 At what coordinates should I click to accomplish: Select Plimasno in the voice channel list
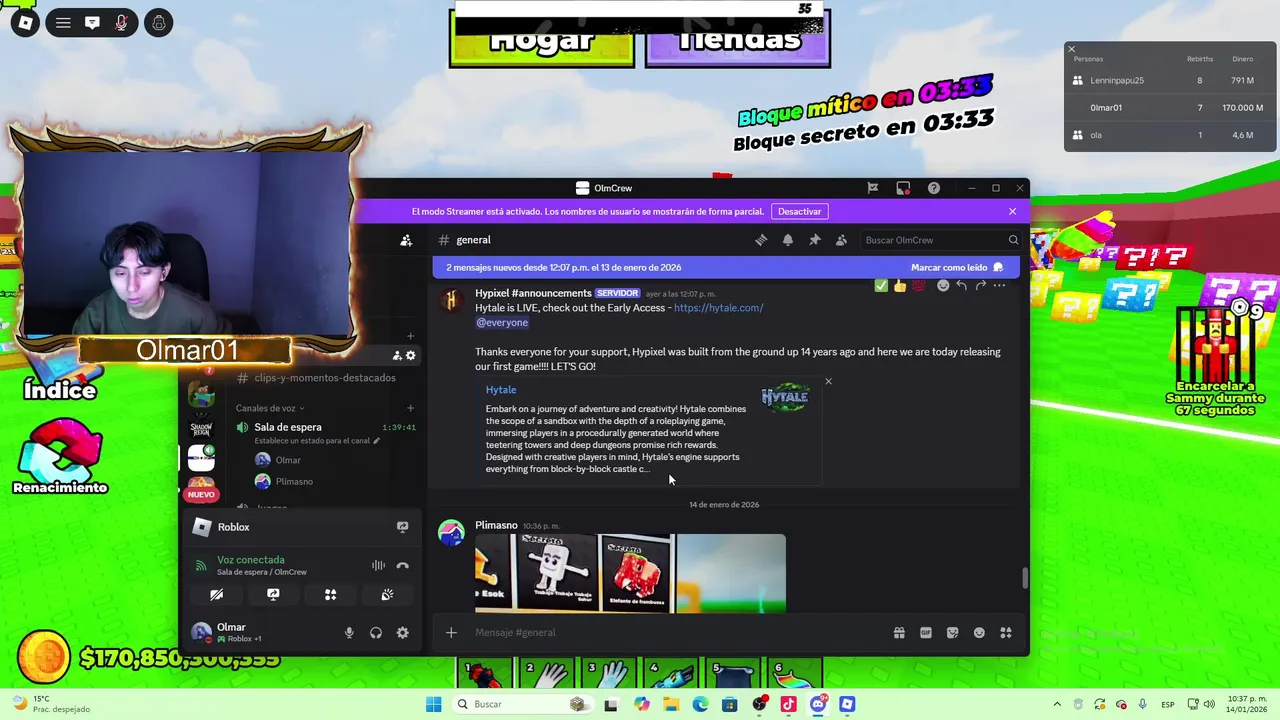point(294,481)
